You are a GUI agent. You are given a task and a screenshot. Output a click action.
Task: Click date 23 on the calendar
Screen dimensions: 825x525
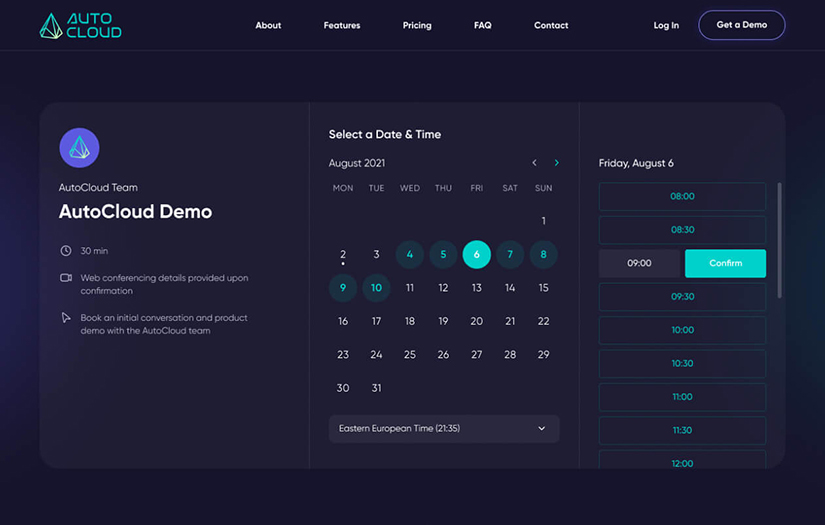(x=343, y=355)
